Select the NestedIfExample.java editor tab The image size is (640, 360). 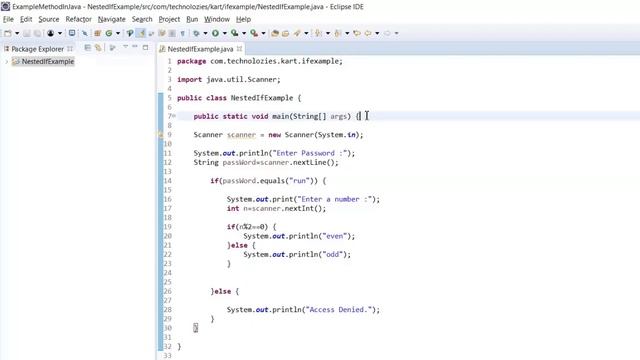200,49
